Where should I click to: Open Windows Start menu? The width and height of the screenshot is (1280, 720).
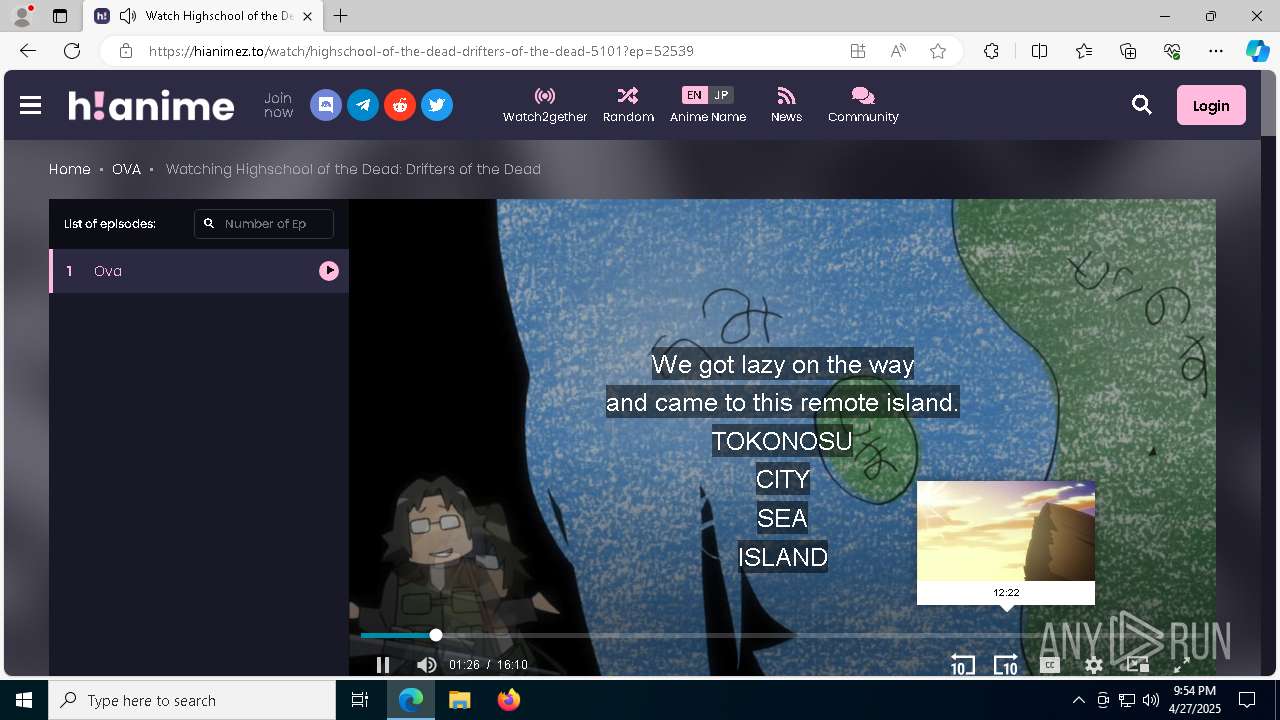[24, 700]
